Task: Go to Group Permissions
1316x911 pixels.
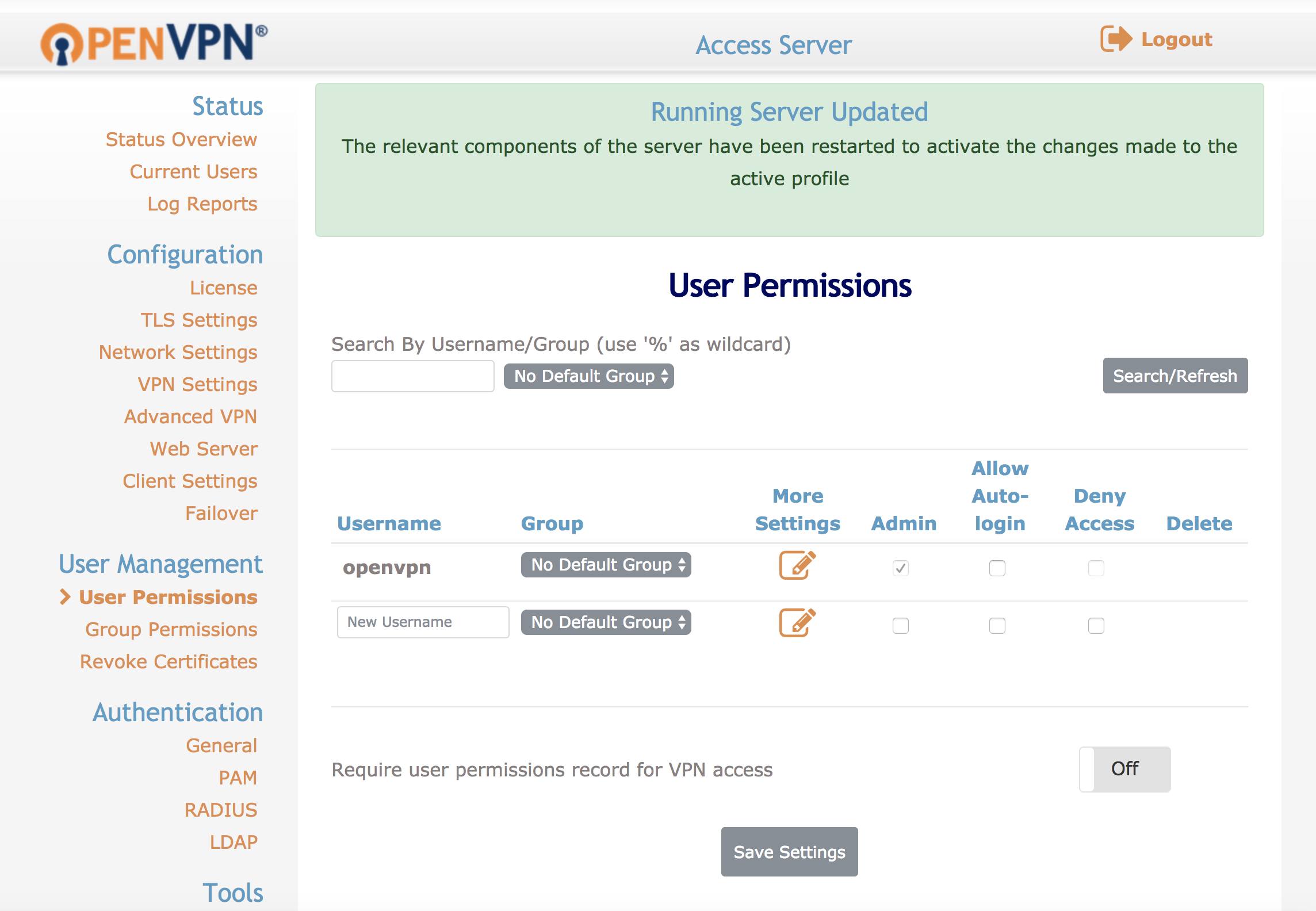Action: [x=170, y=629]
